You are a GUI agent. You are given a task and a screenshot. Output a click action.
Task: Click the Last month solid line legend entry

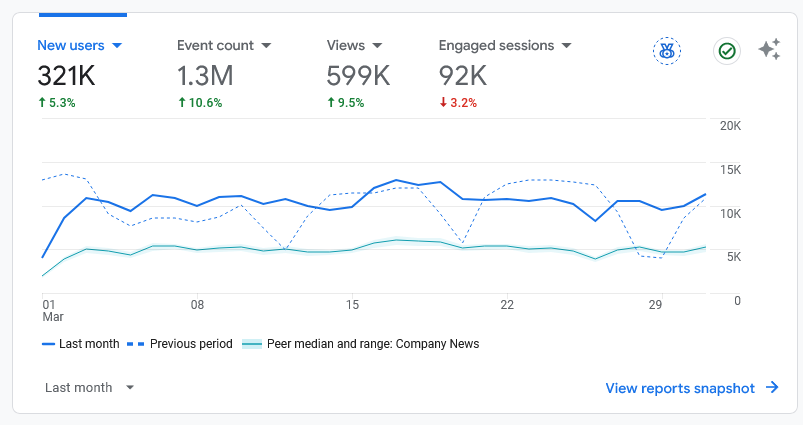point(80,344)
